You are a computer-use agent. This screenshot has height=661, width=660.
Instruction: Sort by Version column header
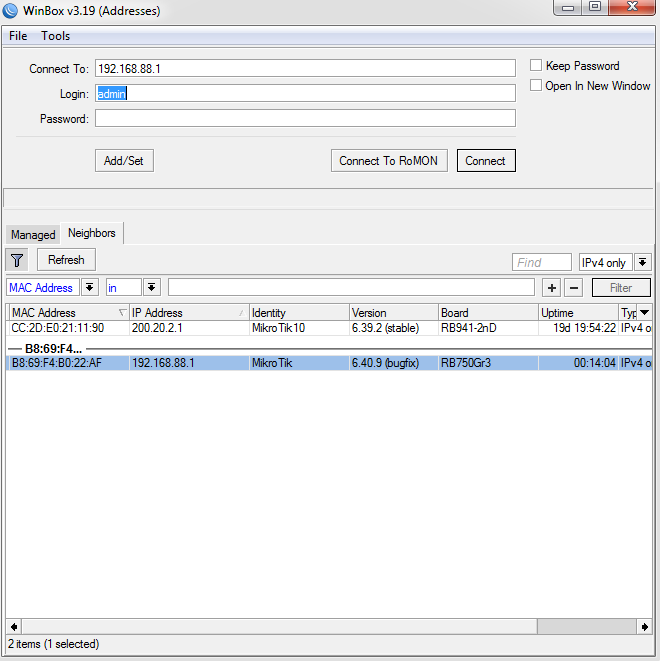(394, 313)
